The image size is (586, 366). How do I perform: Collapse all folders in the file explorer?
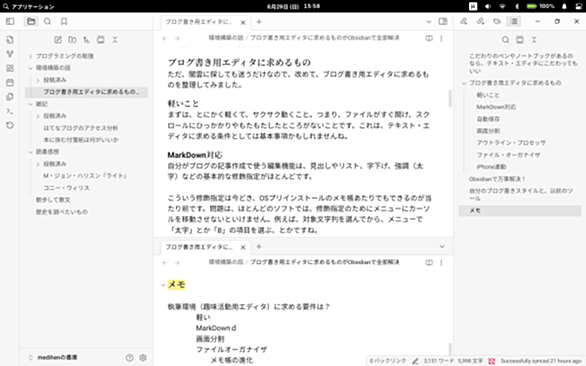(x=115, y=40)
